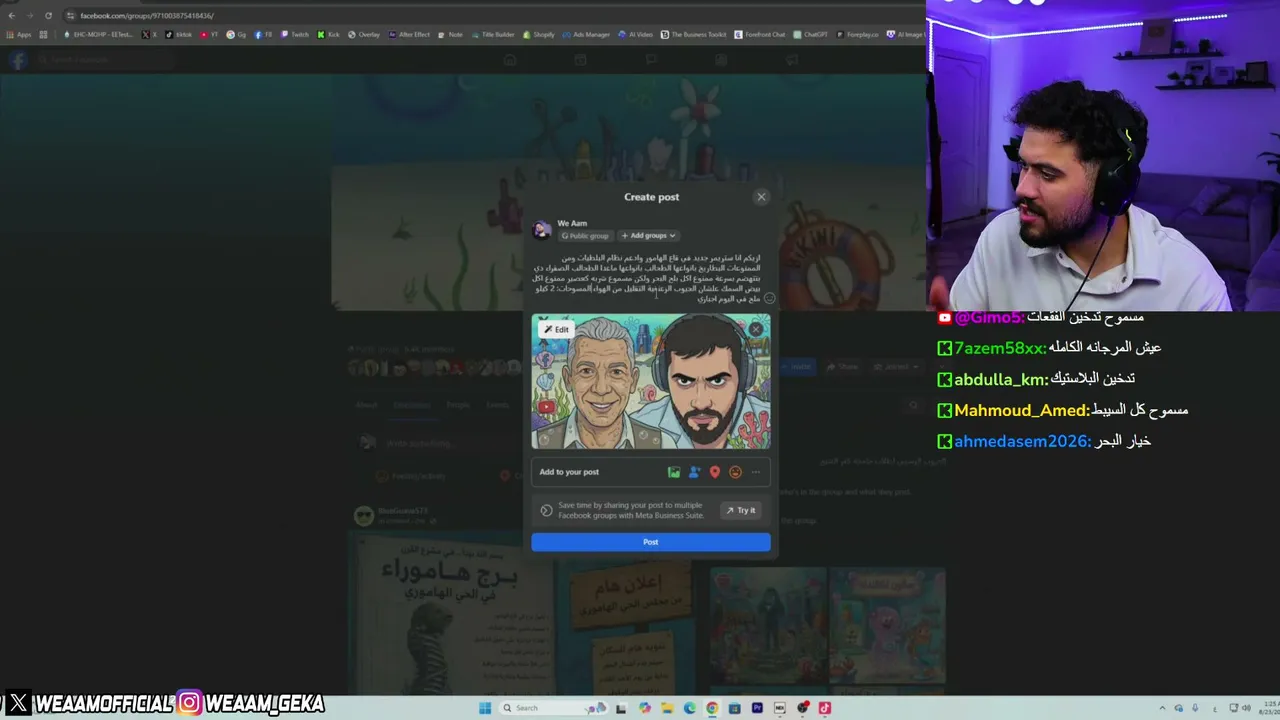Click Try it for Meta Business Suite
Viewport: 1280px width, 720px height.
pos(741,510)
